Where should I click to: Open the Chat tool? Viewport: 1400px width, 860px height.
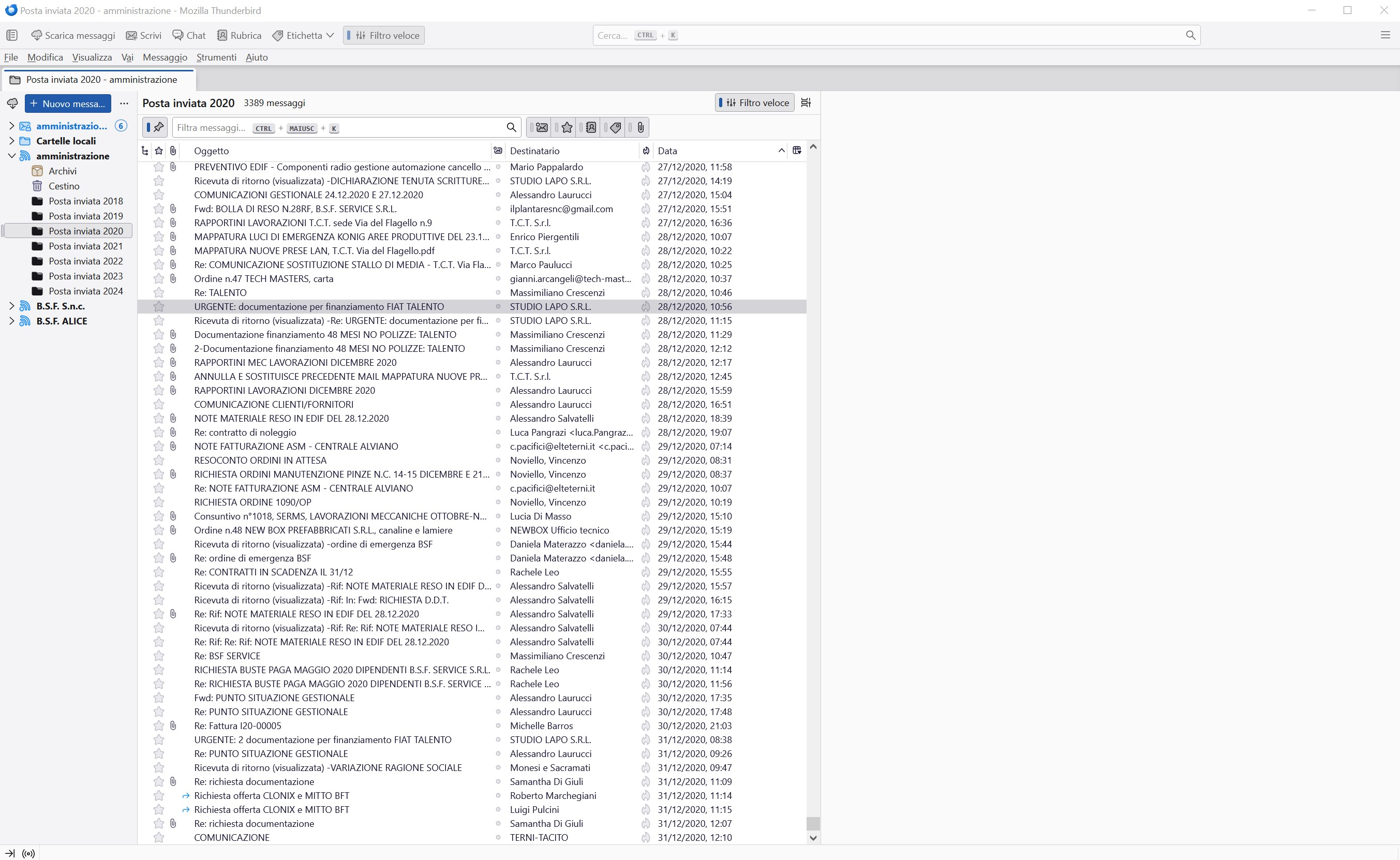189,35
